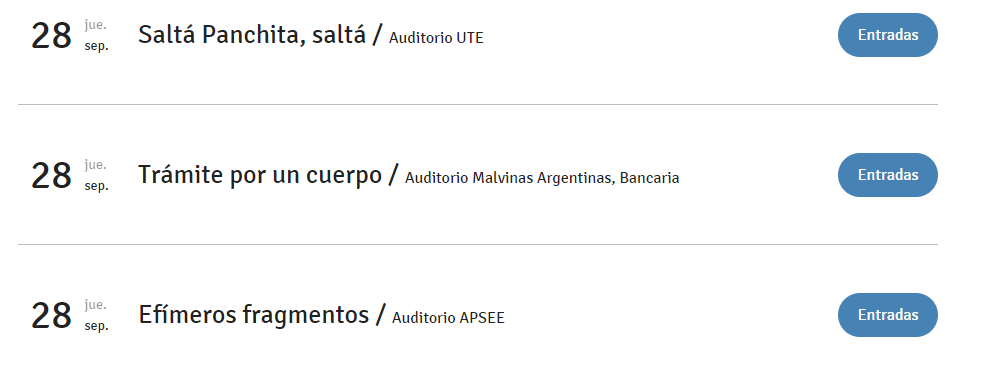Image resolution: width=999 pixels, height=367 pixels.
Task: Click the jue. label in Efímeros fragmentos row
Action: (x=96, y=306)
